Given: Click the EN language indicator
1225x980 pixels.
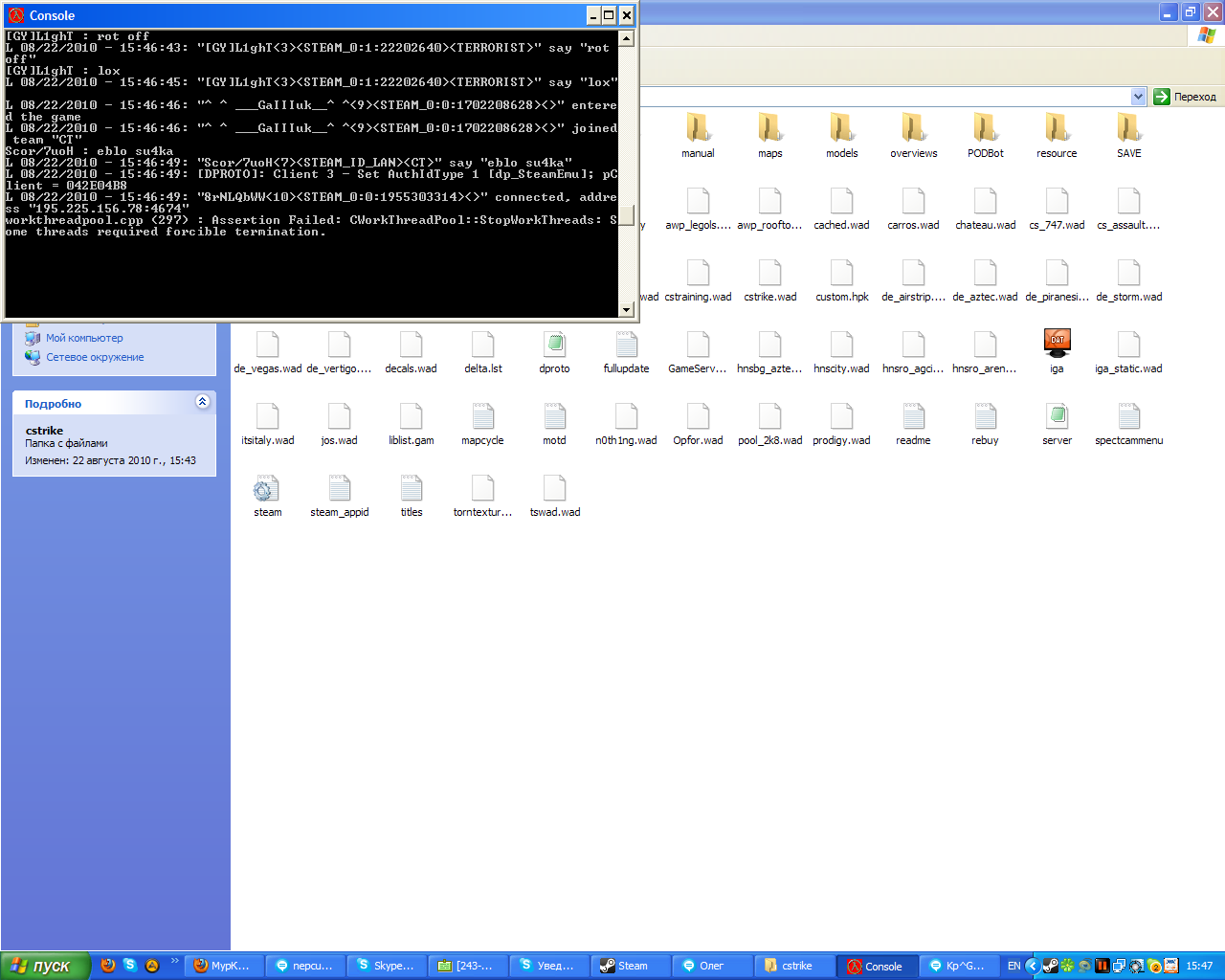Looking at the screenshot, I should [x=1013, y=966].
